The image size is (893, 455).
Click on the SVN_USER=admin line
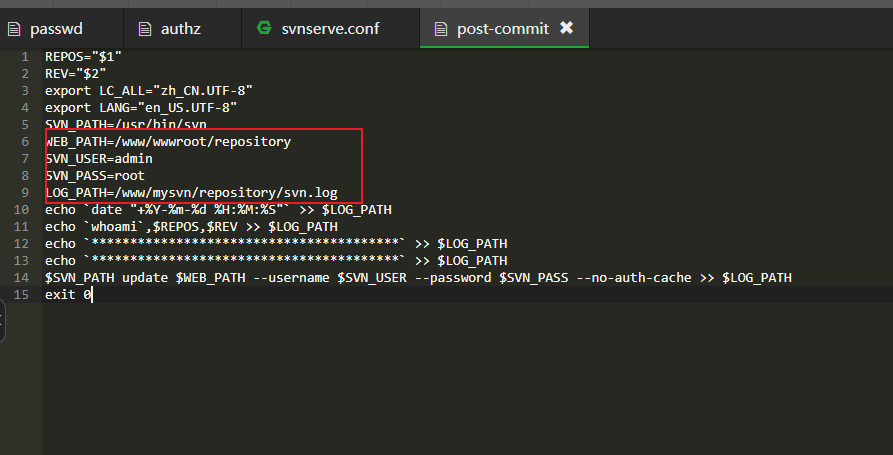point(99,159)
